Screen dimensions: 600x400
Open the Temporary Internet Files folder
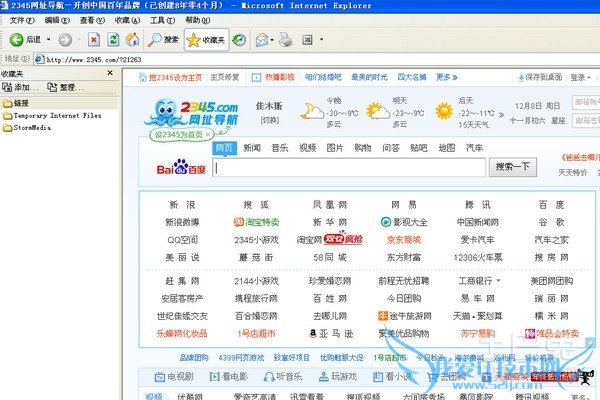pyautogui.click(x=52, y=116)
